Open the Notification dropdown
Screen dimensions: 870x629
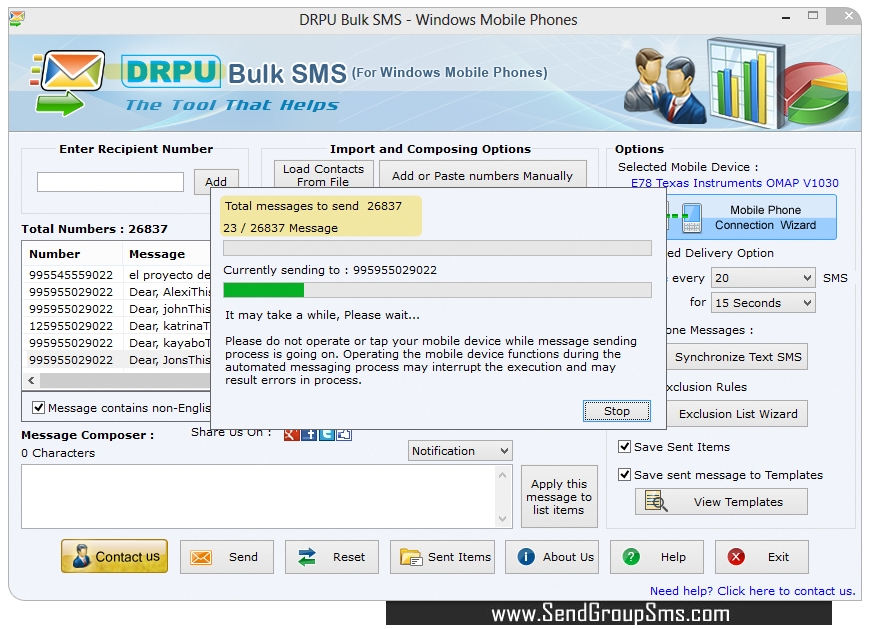(460, 451)
